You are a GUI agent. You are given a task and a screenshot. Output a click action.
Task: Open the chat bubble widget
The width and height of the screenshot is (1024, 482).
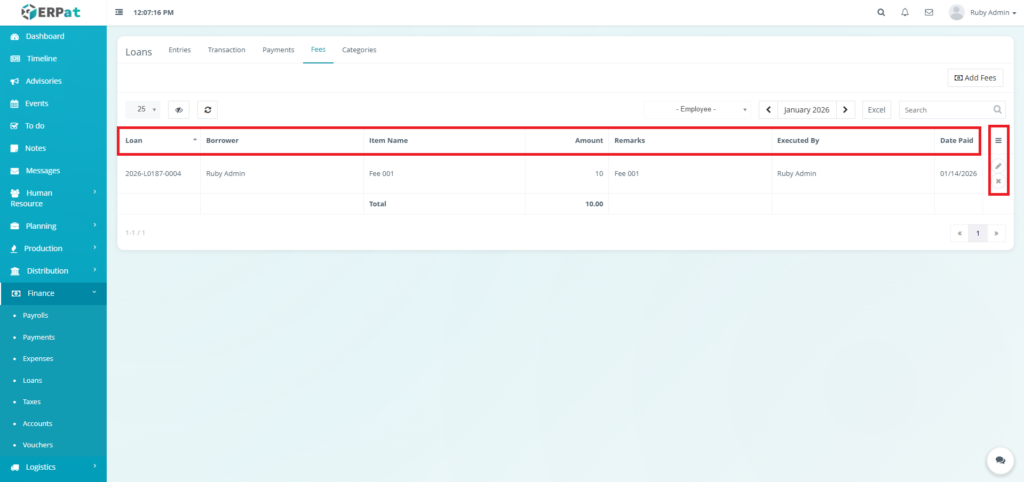click(x=999, y=459)
